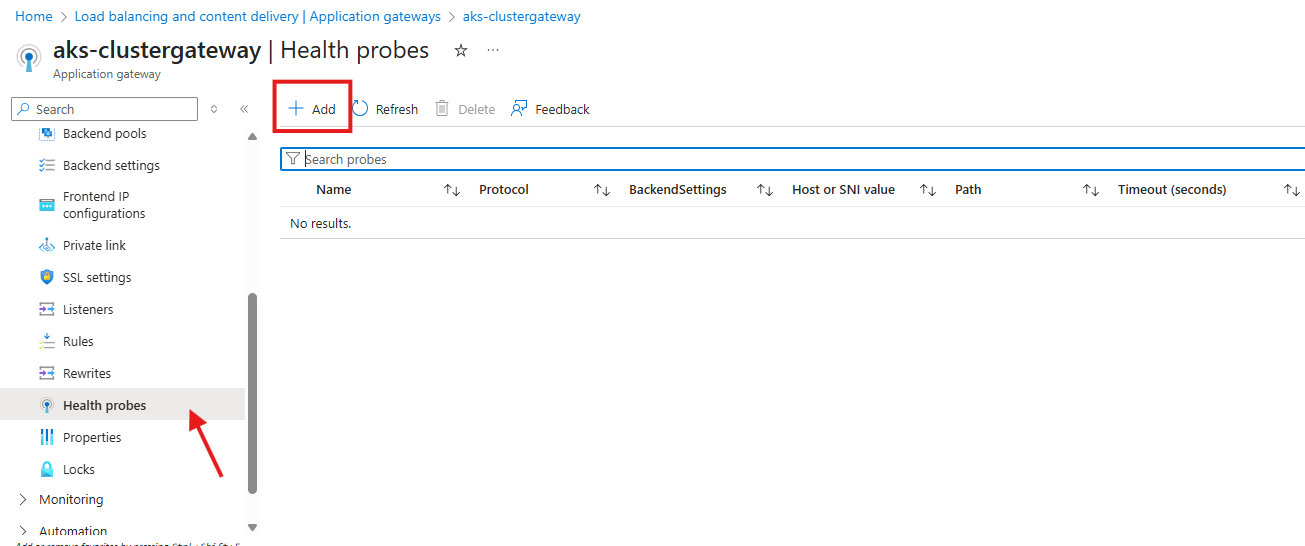Click the circular Refresh icon
This screenshot has height=546, width=1305.
point(361,108)
